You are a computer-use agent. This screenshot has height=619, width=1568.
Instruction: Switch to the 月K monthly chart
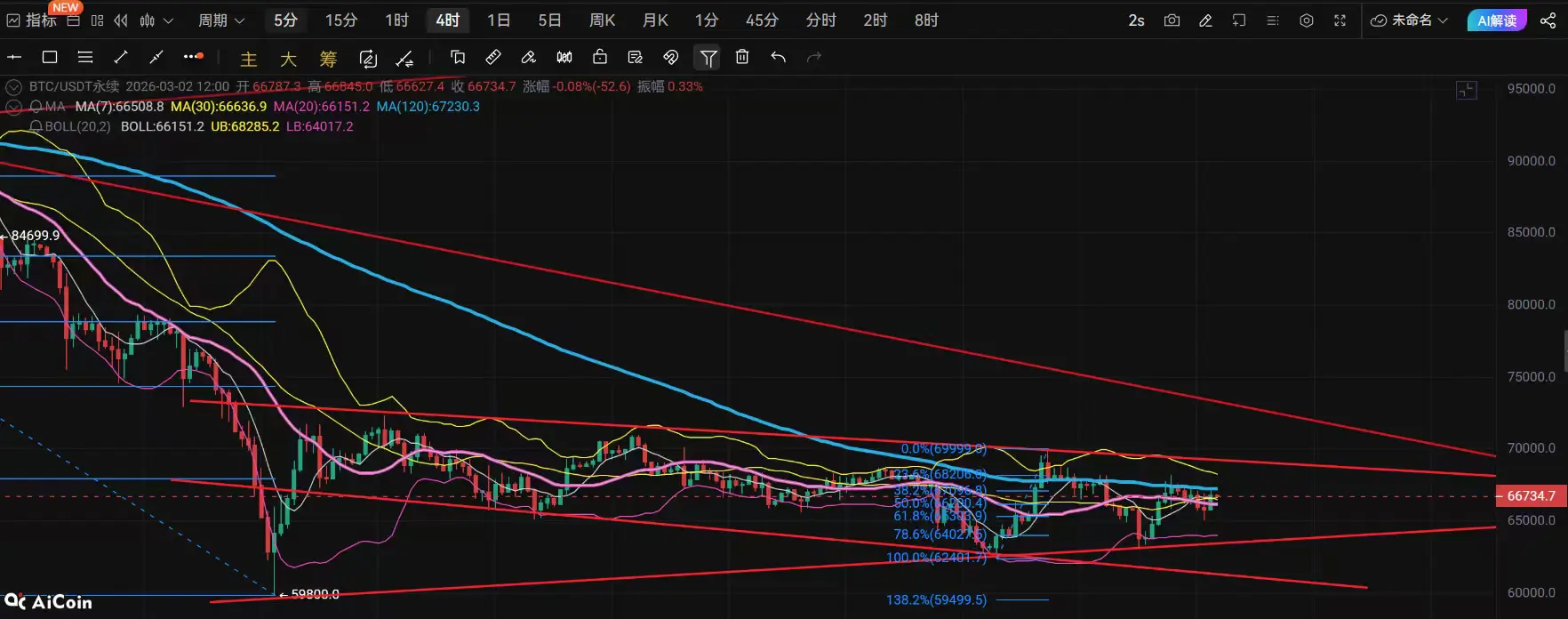655,20
